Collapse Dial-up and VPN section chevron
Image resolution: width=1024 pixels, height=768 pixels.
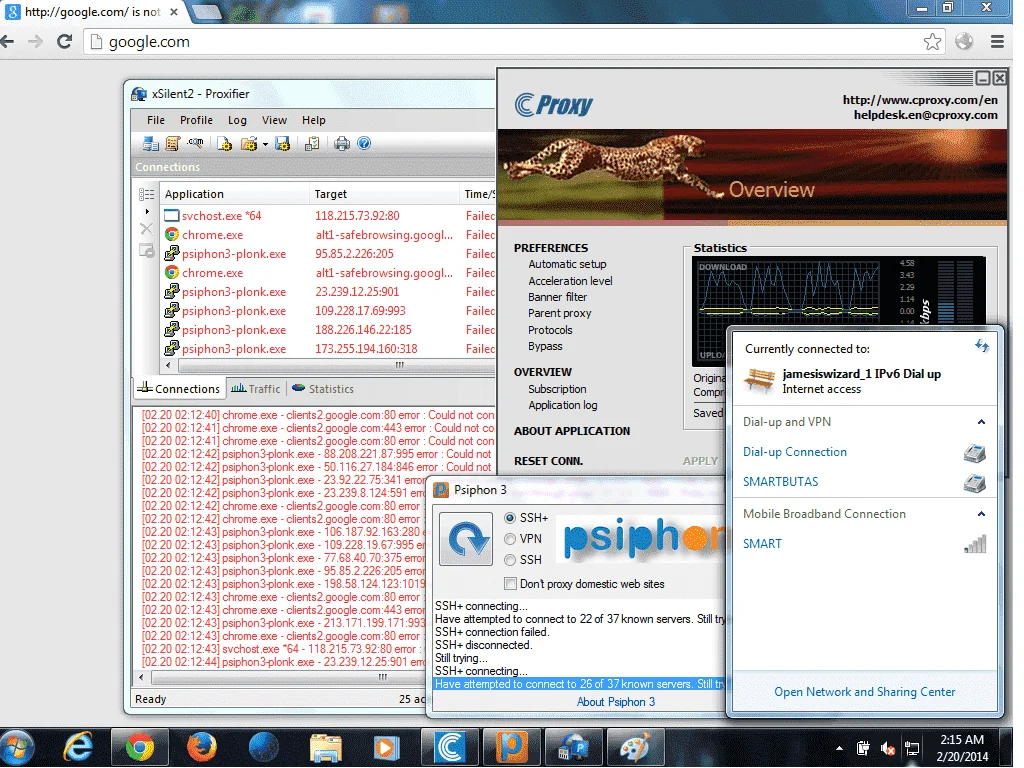coord(981,422)
